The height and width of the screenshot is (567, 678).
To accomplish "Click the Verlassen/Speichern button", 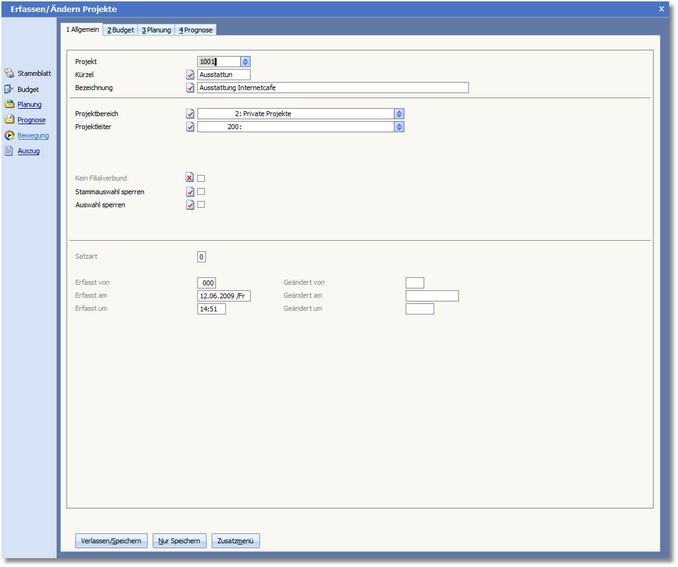I will (x=110, y=541).
